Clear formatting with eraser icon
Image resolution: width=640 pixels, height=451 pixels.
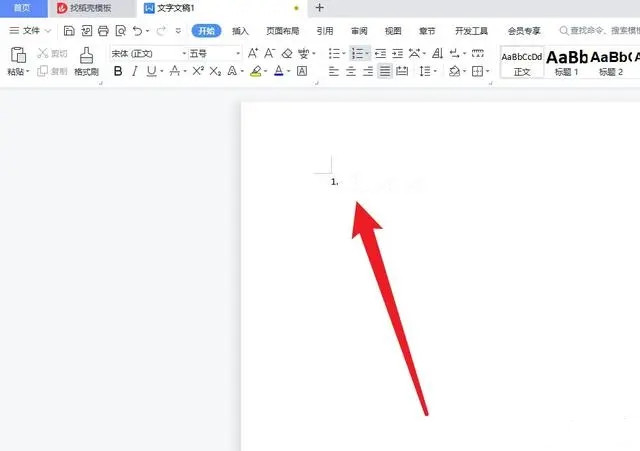click(287, 53)
